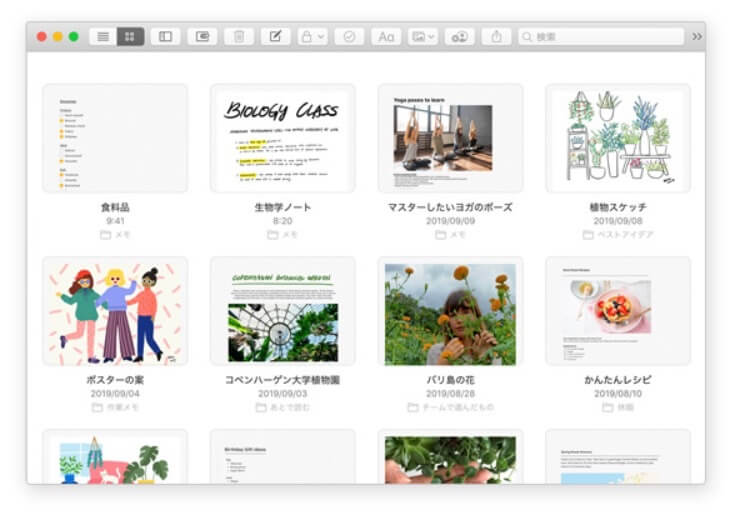Open the plant sketch drawing thumbnail
Viewport: 738px width, 515px height.
pyautogui.click(x=618, y=138)
